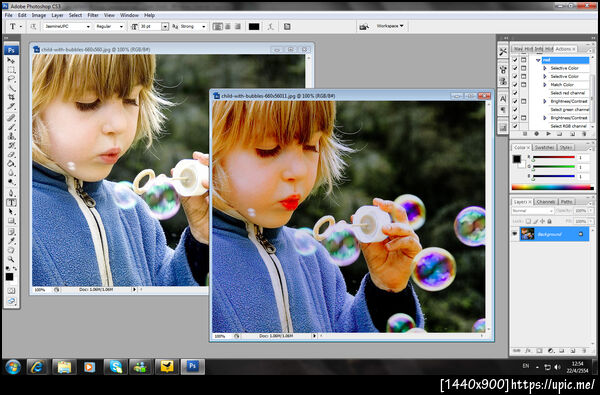Create new action icon in Actions panel
The height and width of the screenshot is (395, 600).
pos(572,134)
